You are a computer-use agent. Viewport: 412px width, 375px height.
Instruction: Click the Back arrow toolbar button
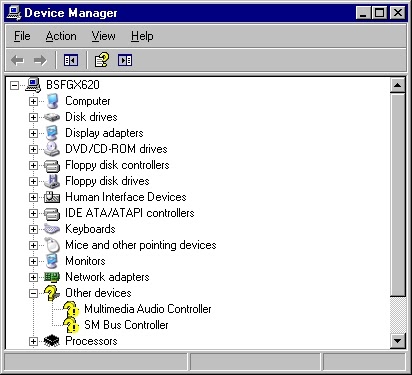point(17,60)
